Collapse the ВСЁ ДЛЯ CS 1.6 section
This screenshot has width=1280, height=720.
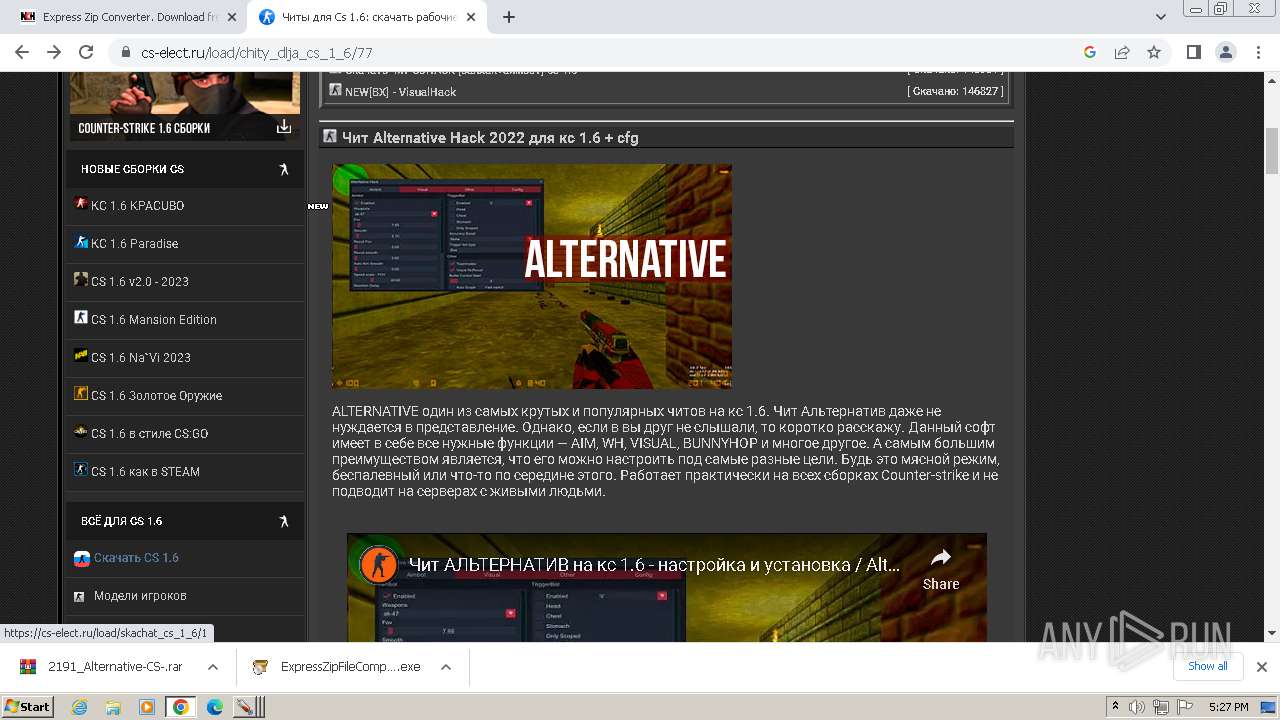pos(284,521)
